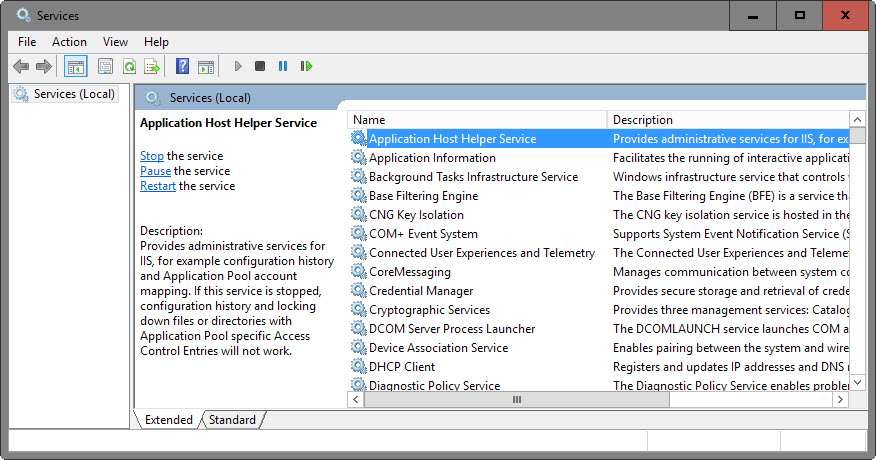Select the DHCP Client service name

point(402,367)
